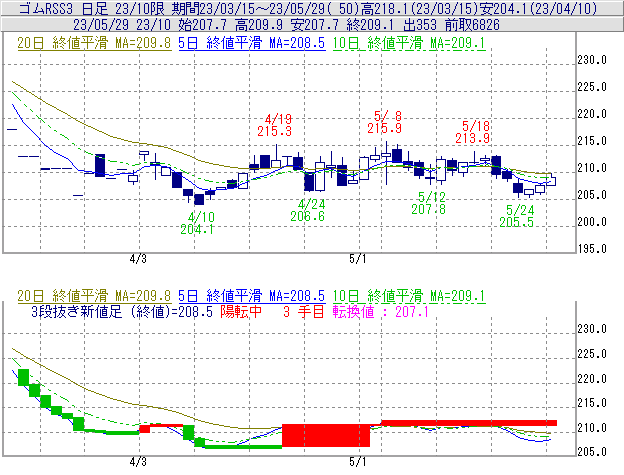Click the 3段抜き新値足 (終値)=208.5 label
This screenshot has width=624, height=475.
click(x=122, y=311)
